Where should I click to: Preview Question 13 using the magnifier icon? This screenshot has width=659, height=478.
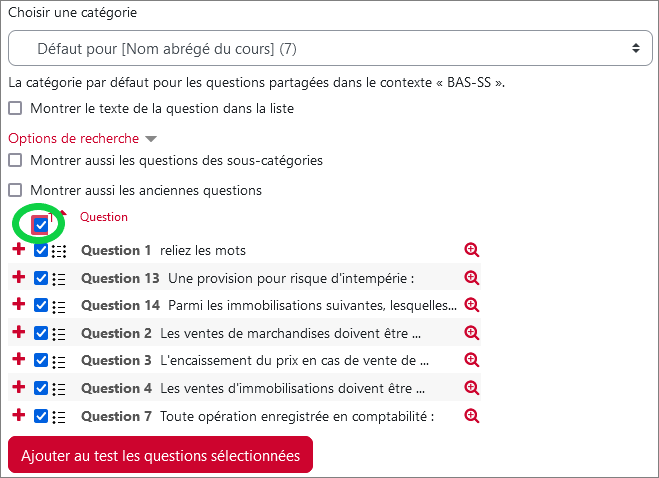[472, 277]
